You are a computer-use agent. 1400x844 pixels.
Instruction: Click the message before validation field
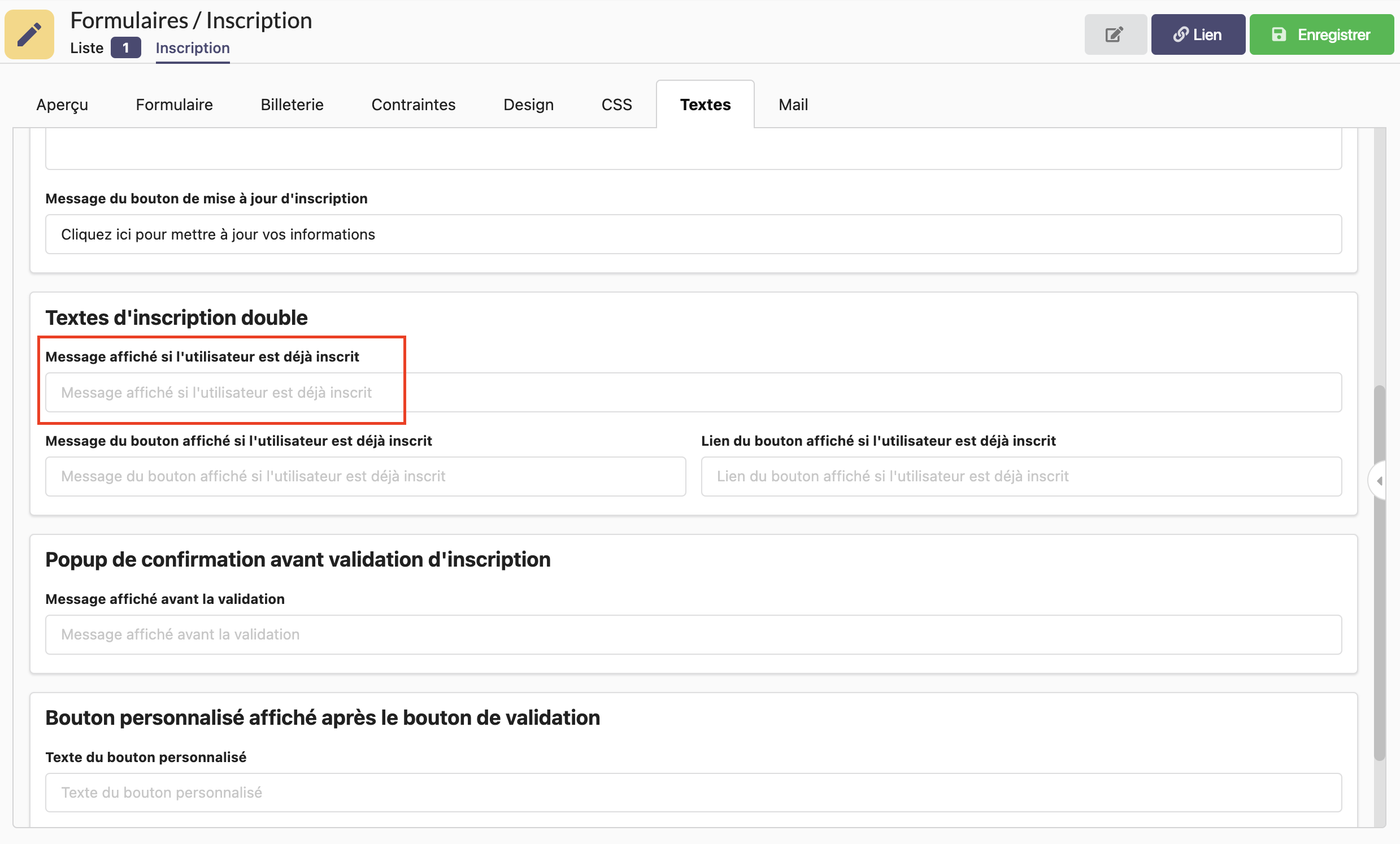pos(693,634)
